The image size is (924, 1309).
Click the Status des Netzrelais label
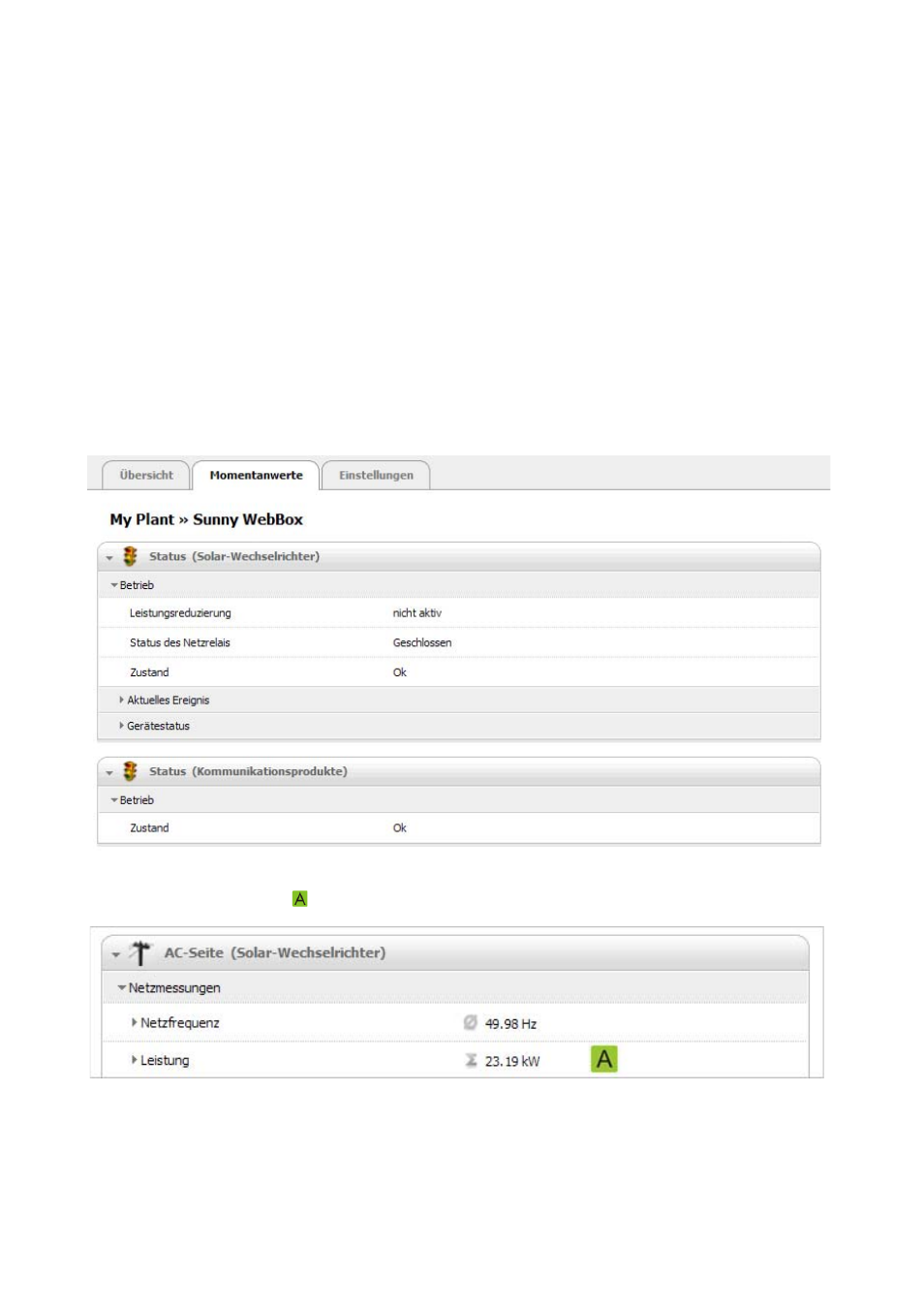click(180, 642)
